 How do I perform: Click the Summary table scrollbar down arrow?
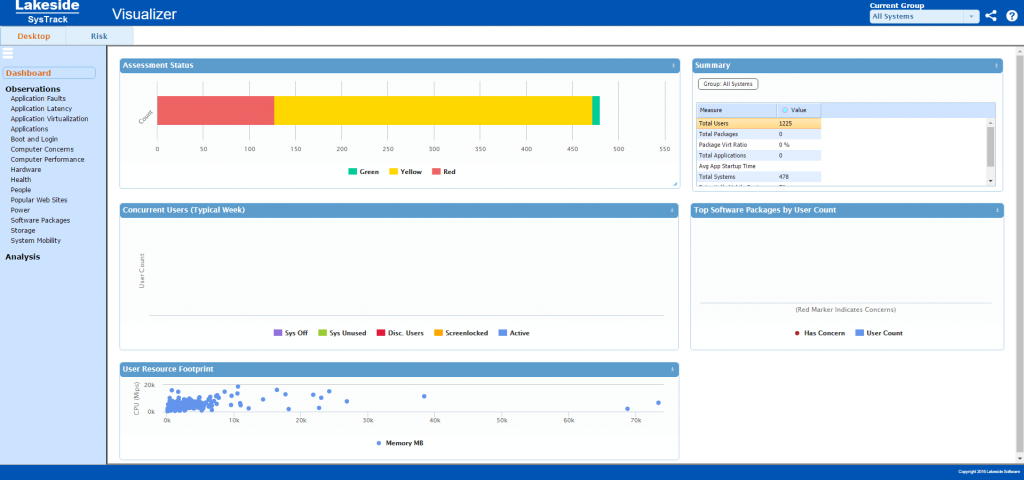point(991,181)
